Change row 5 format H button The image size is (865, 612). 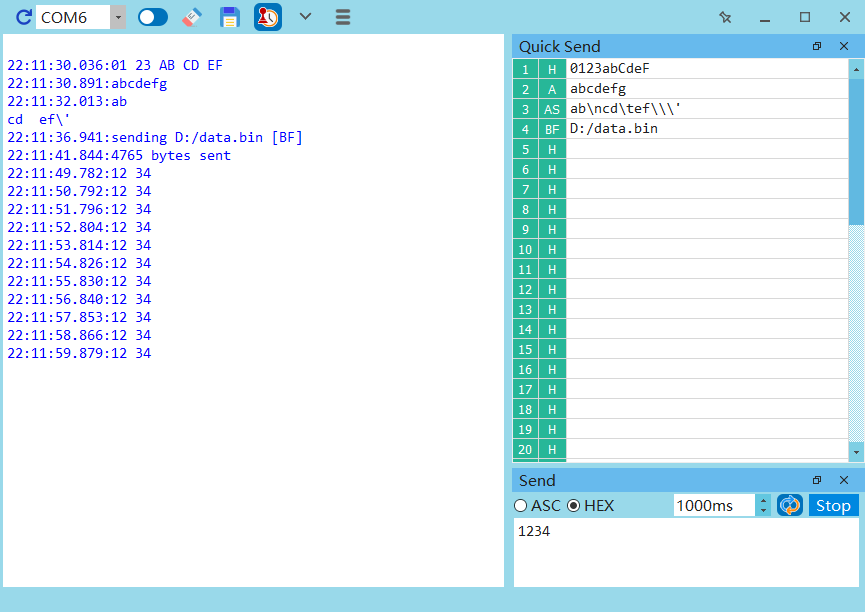(552, 149)
